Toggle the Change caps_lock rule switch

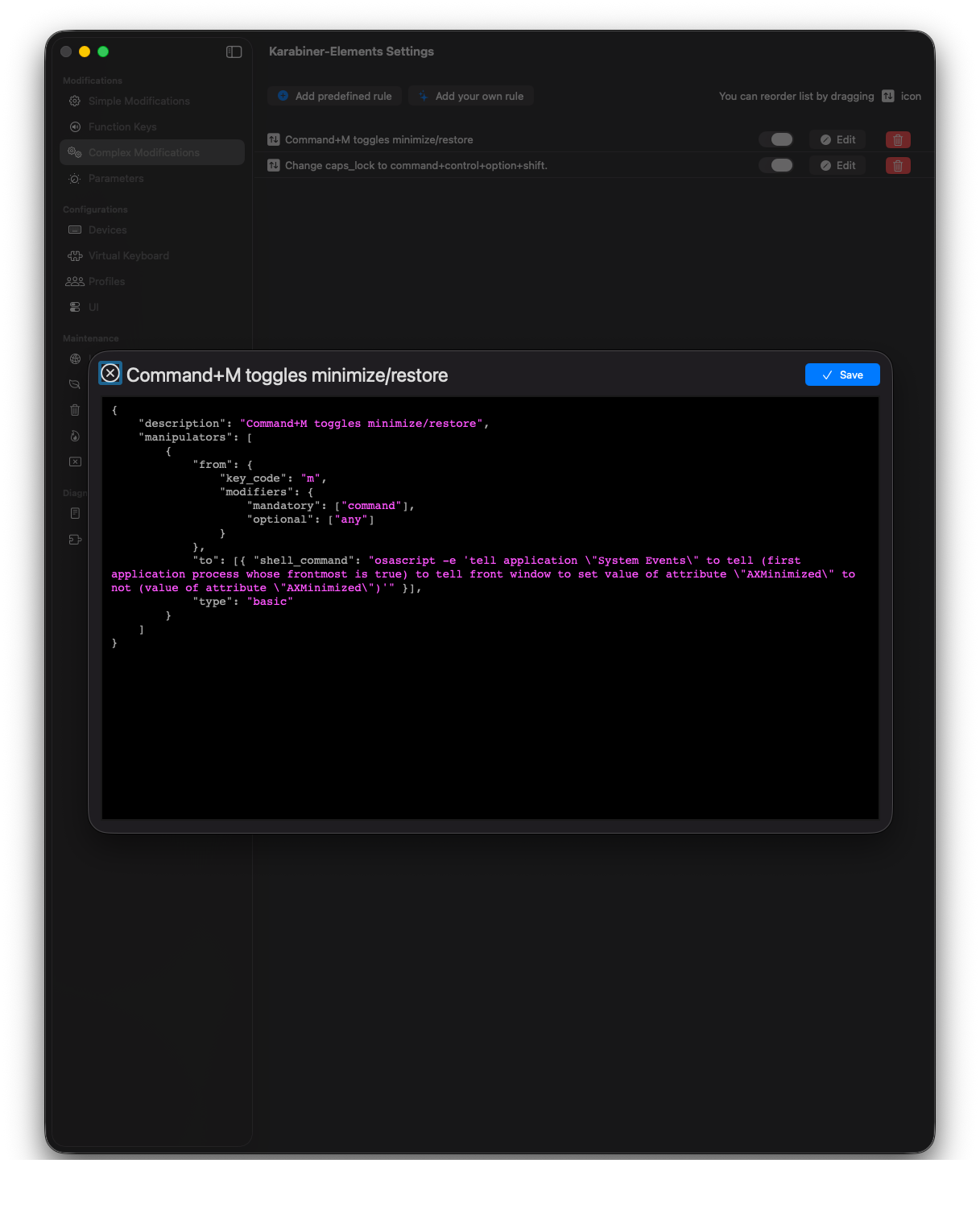coord(776,165)
